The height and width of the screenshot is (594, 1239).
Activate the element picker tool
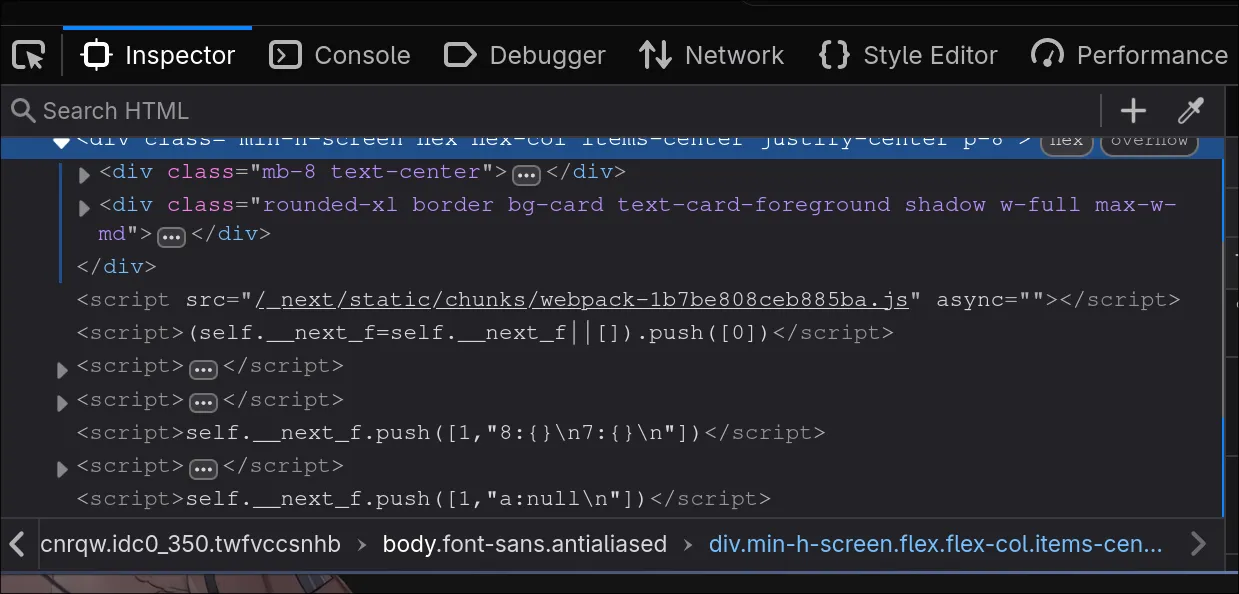[29, 55]
